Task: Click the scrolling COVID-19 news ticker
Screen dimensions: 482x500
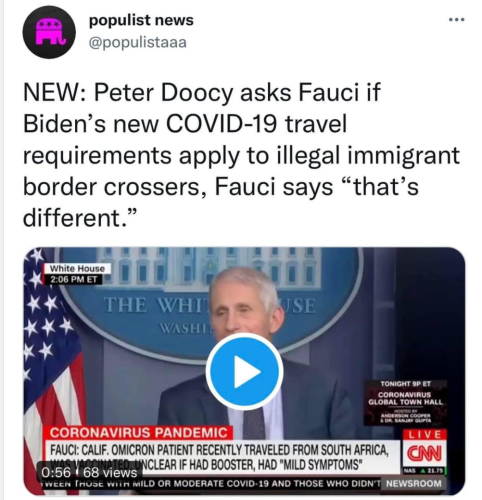Action: [x=212, y=483]
